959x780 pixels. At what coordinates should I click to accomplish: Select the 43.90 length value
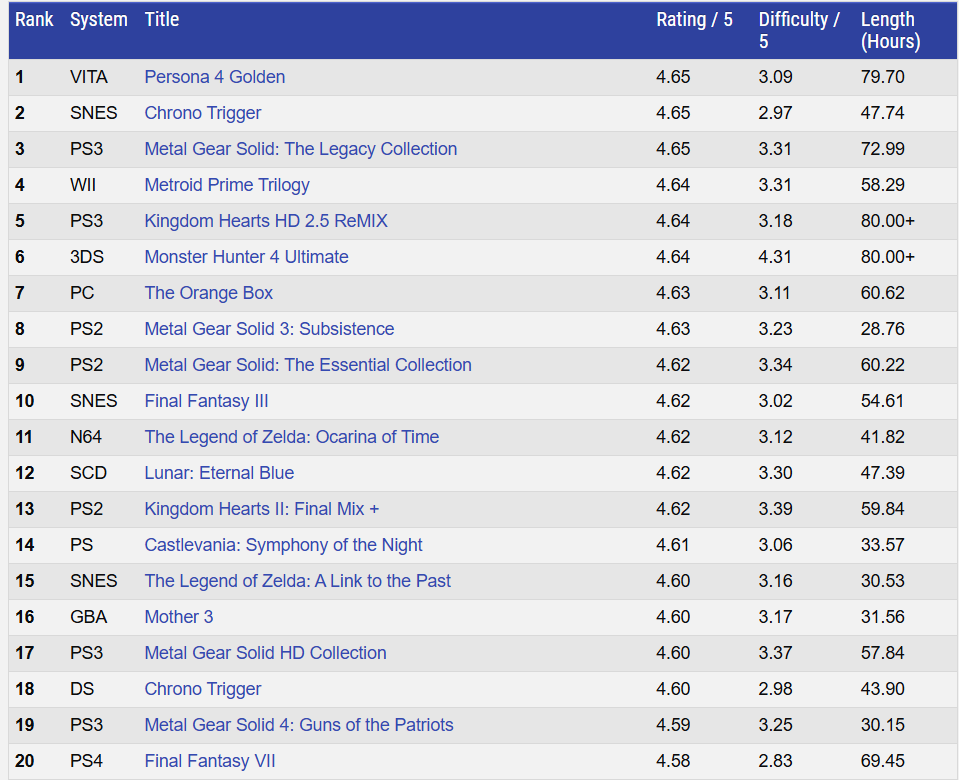click(x=883, y=689)
